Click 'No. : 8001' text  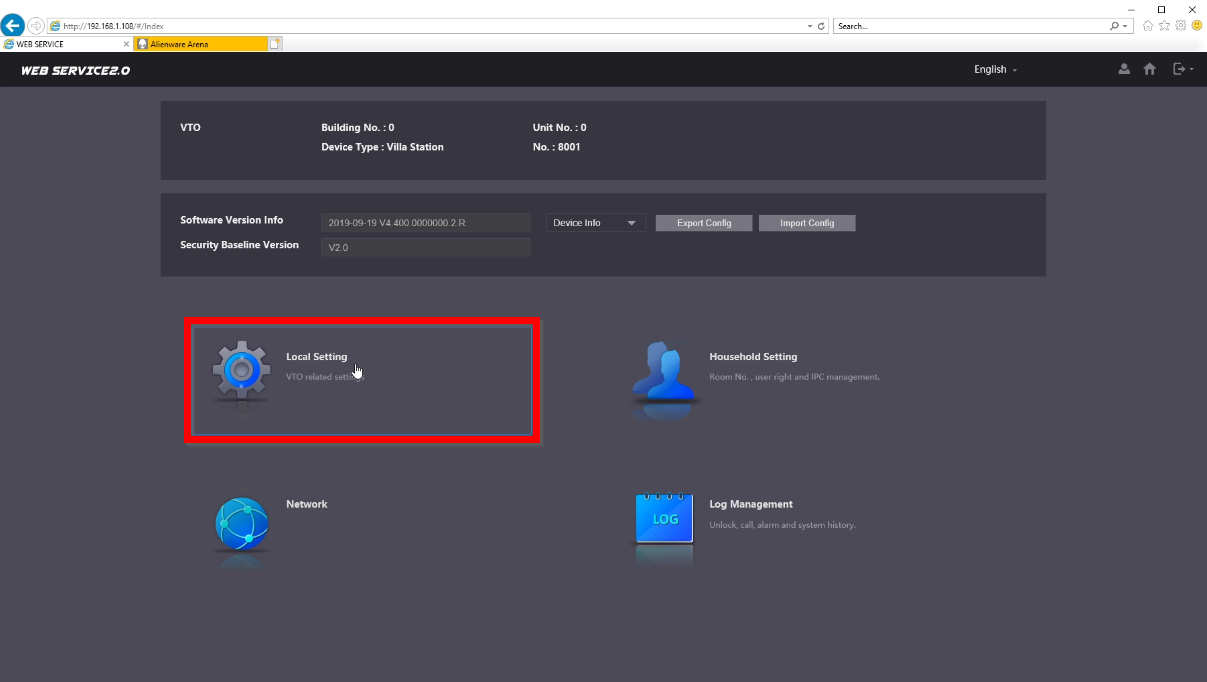click(557, 147)
